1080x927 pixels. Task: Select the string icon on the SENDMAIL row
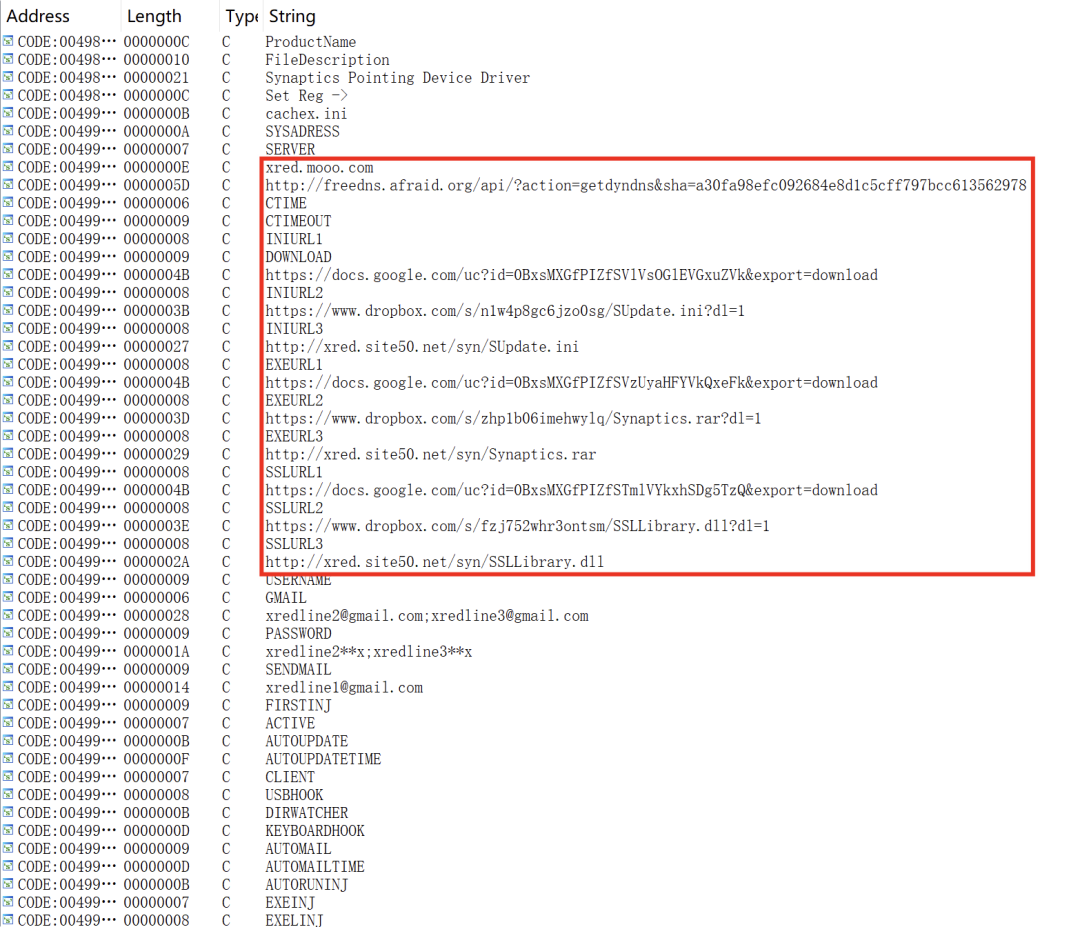pos(8,669)
